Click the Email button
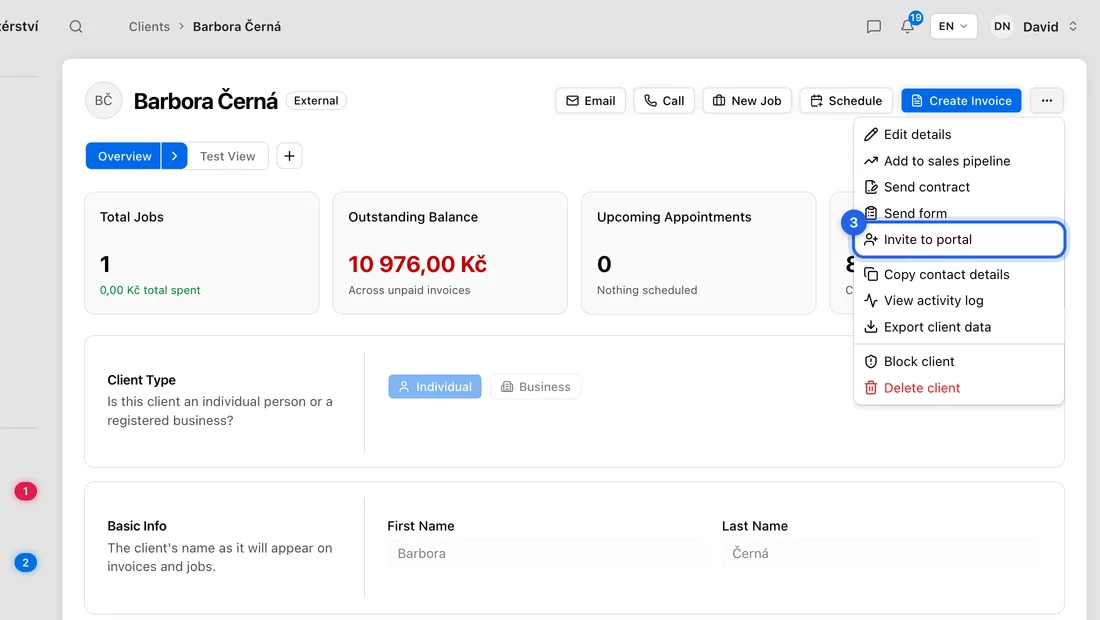 591,100
